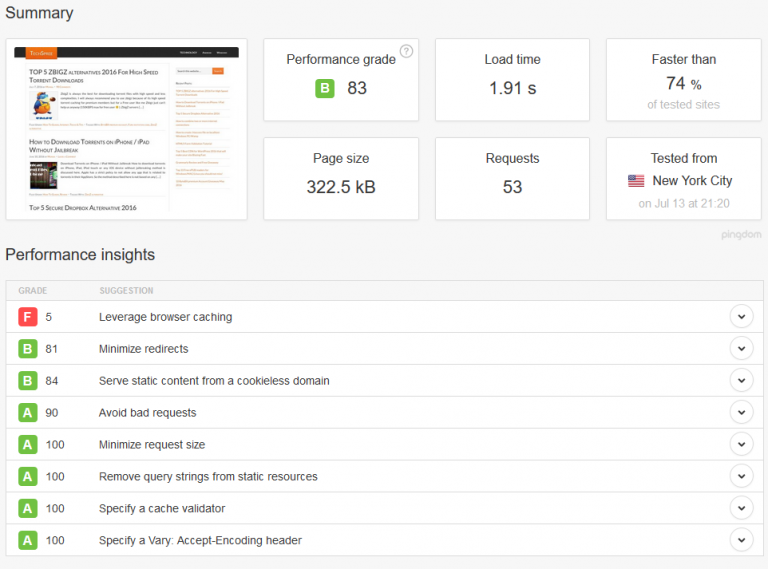Click the Page size value 322.5 kB

click(341, 187)
